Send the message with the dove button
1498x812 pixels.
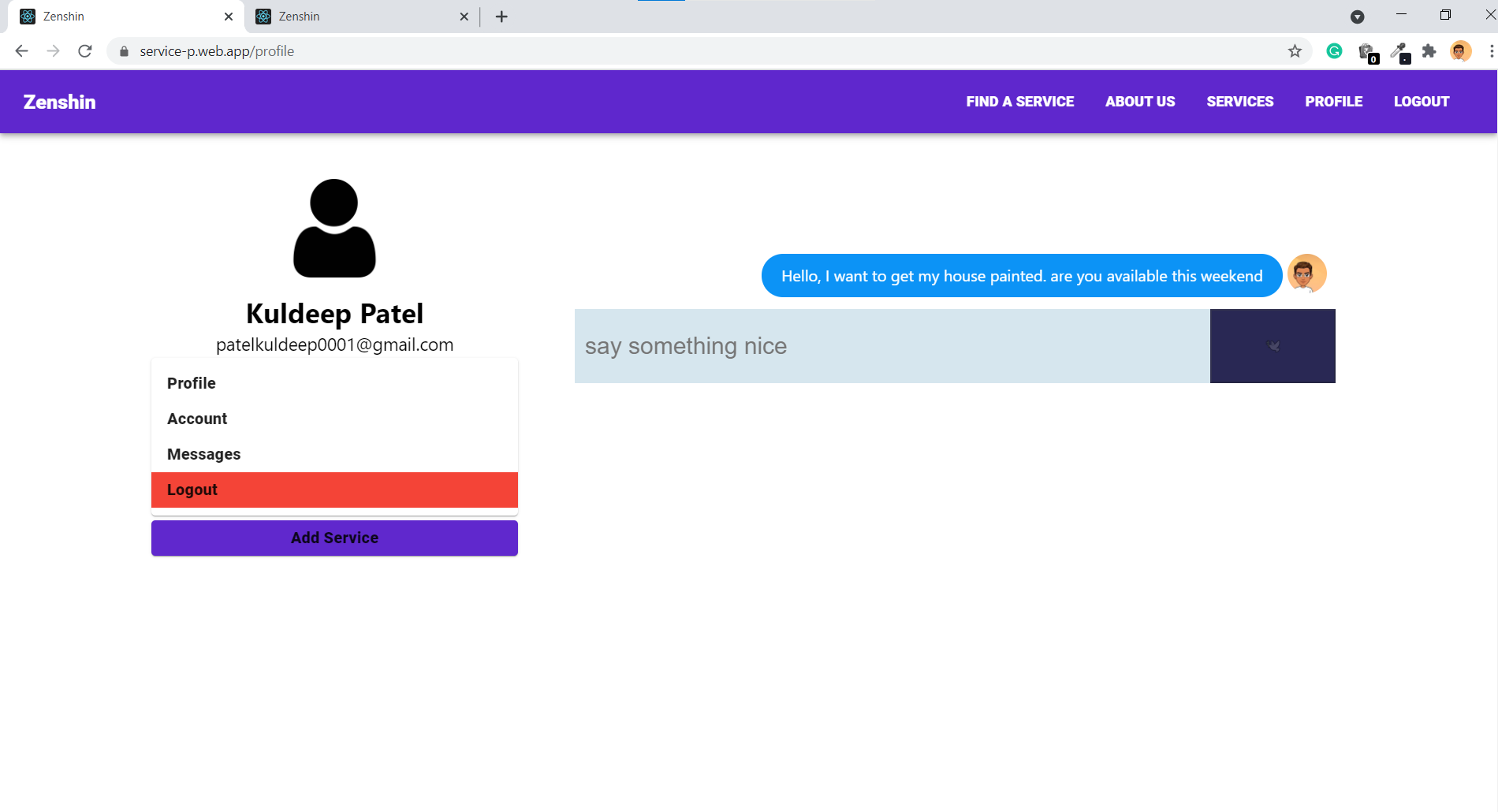(x=1273, y=346)
